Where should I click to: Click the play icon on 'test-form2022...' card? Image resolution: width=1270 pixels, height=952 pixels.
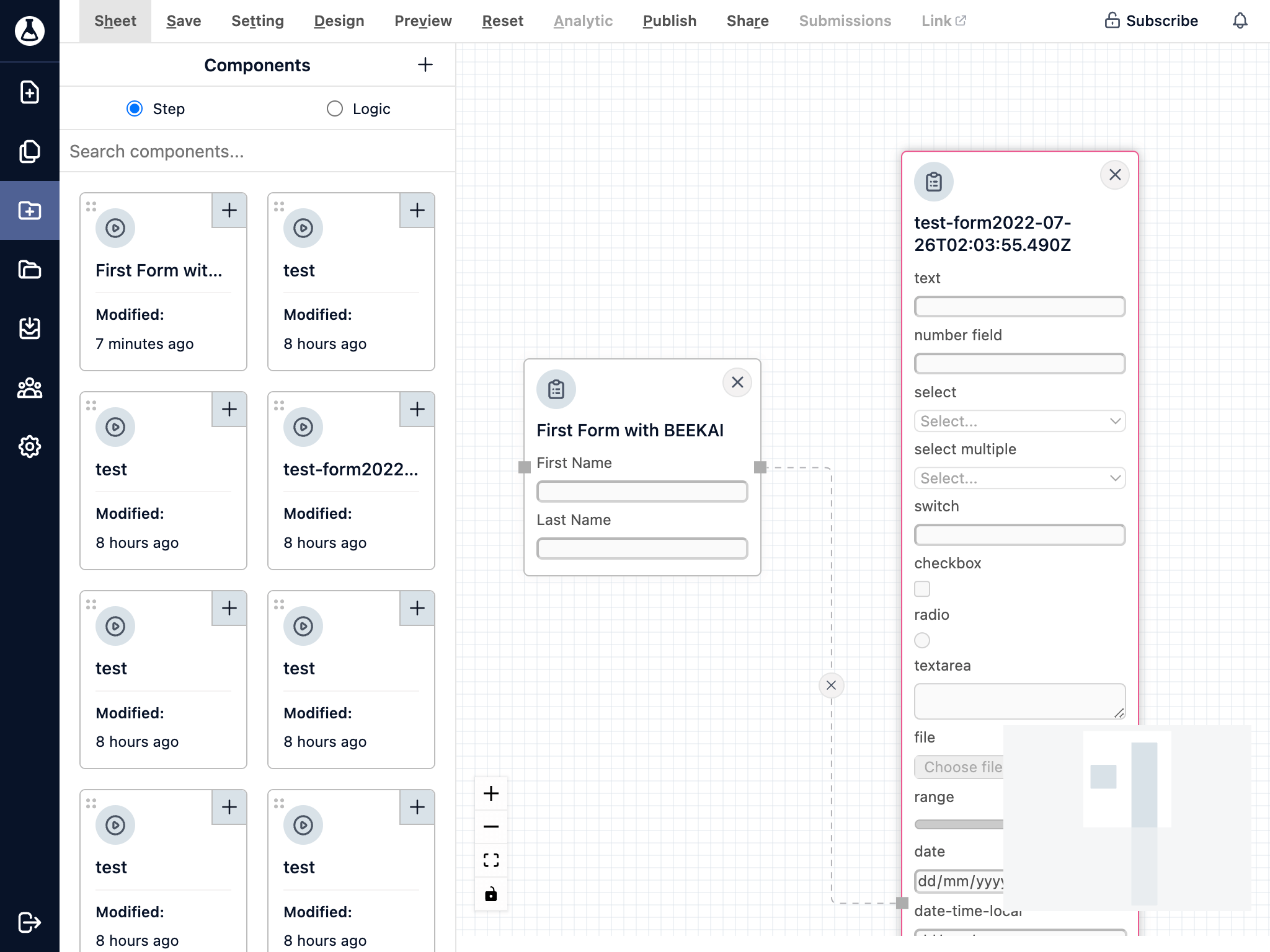[303, 427]
